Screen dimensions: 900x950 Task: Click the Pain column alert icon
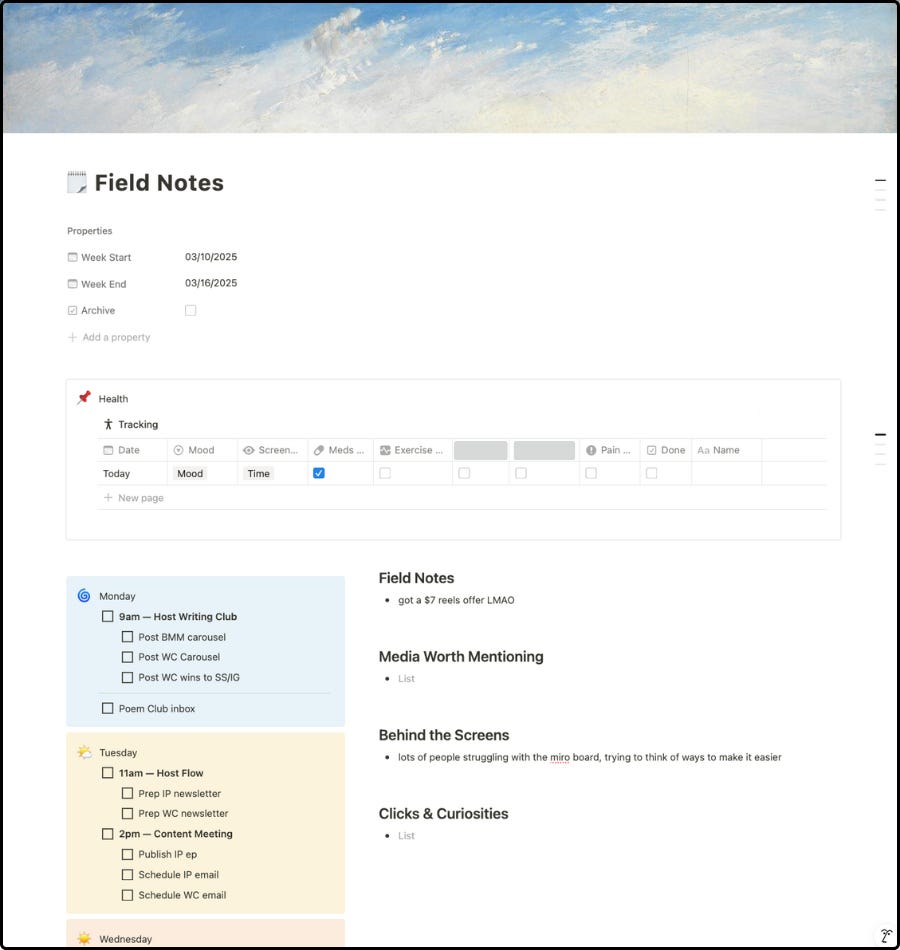click(591, 450)
